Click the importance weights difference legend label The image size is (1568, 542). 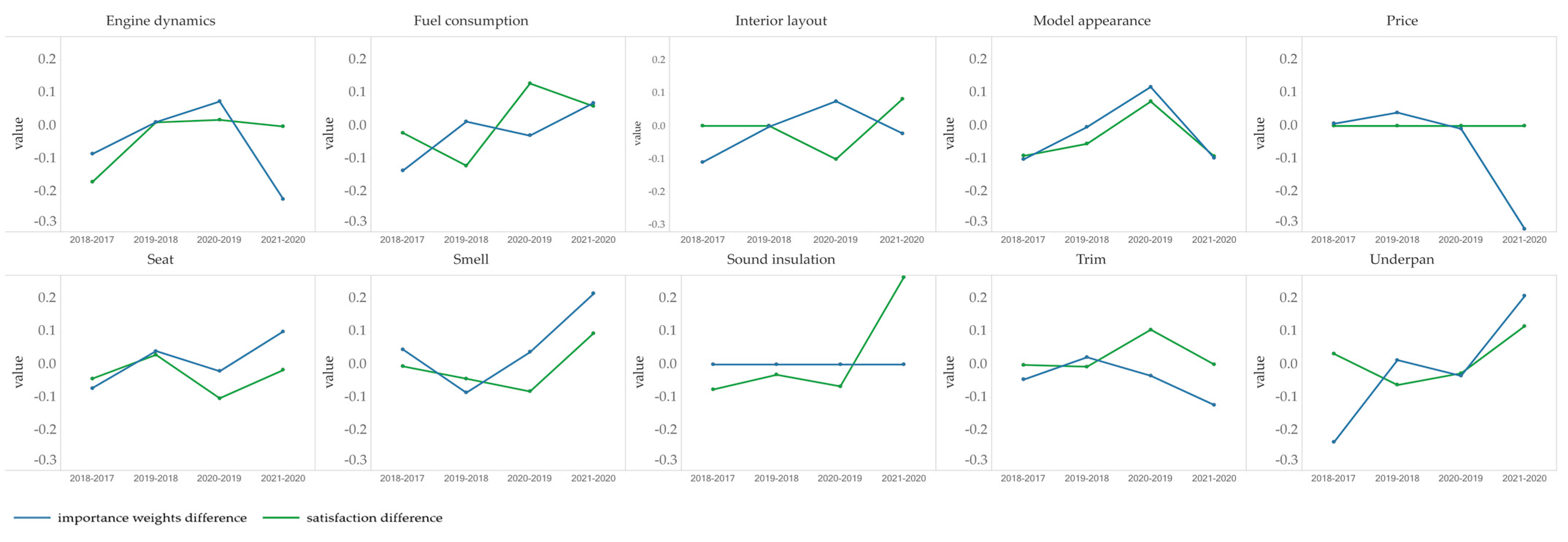click(x=152, y=518)
